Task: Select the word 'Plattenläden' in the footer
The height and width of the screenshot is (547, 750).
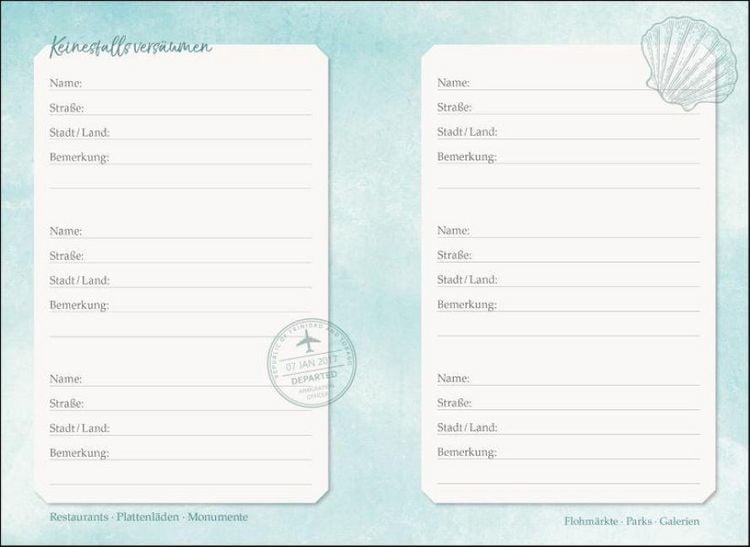Action: tap(148, 517)
